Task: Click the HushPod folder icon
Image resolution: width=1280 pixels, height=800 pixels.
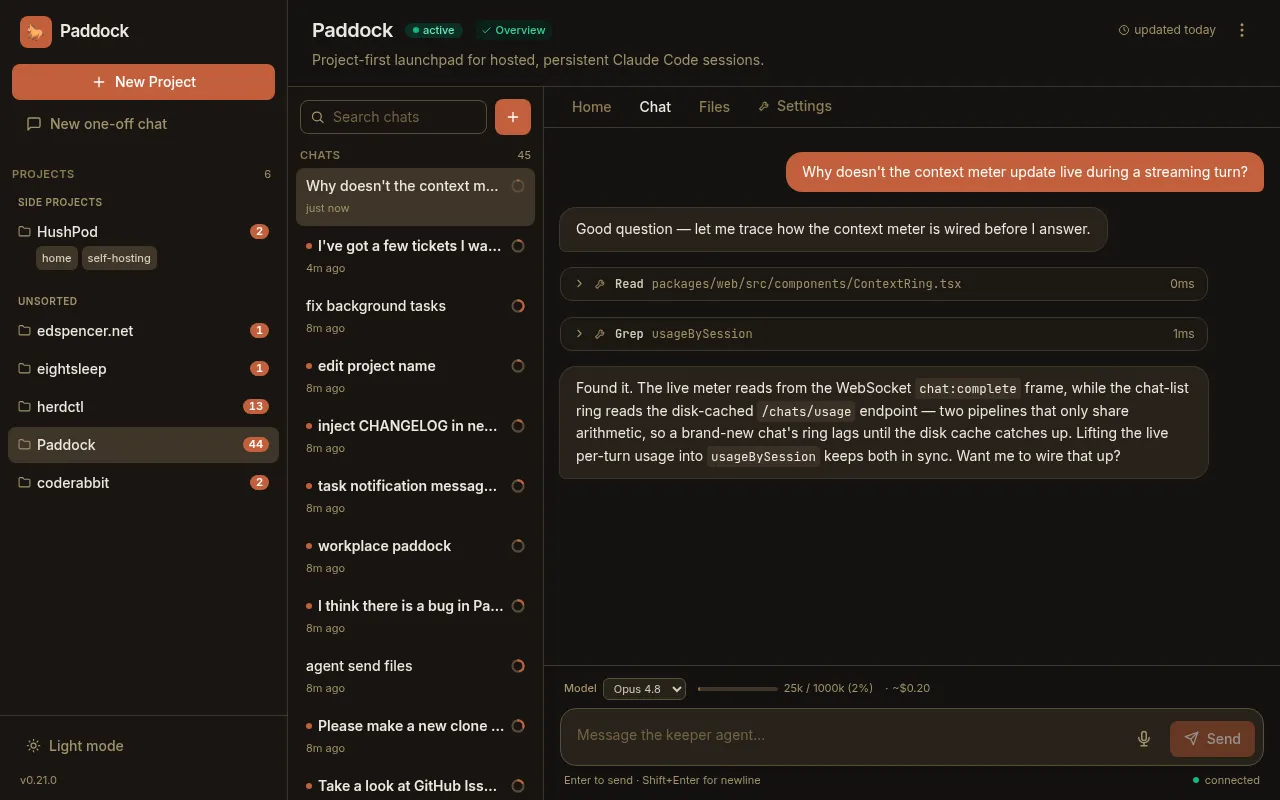Action: pos(25,231)
